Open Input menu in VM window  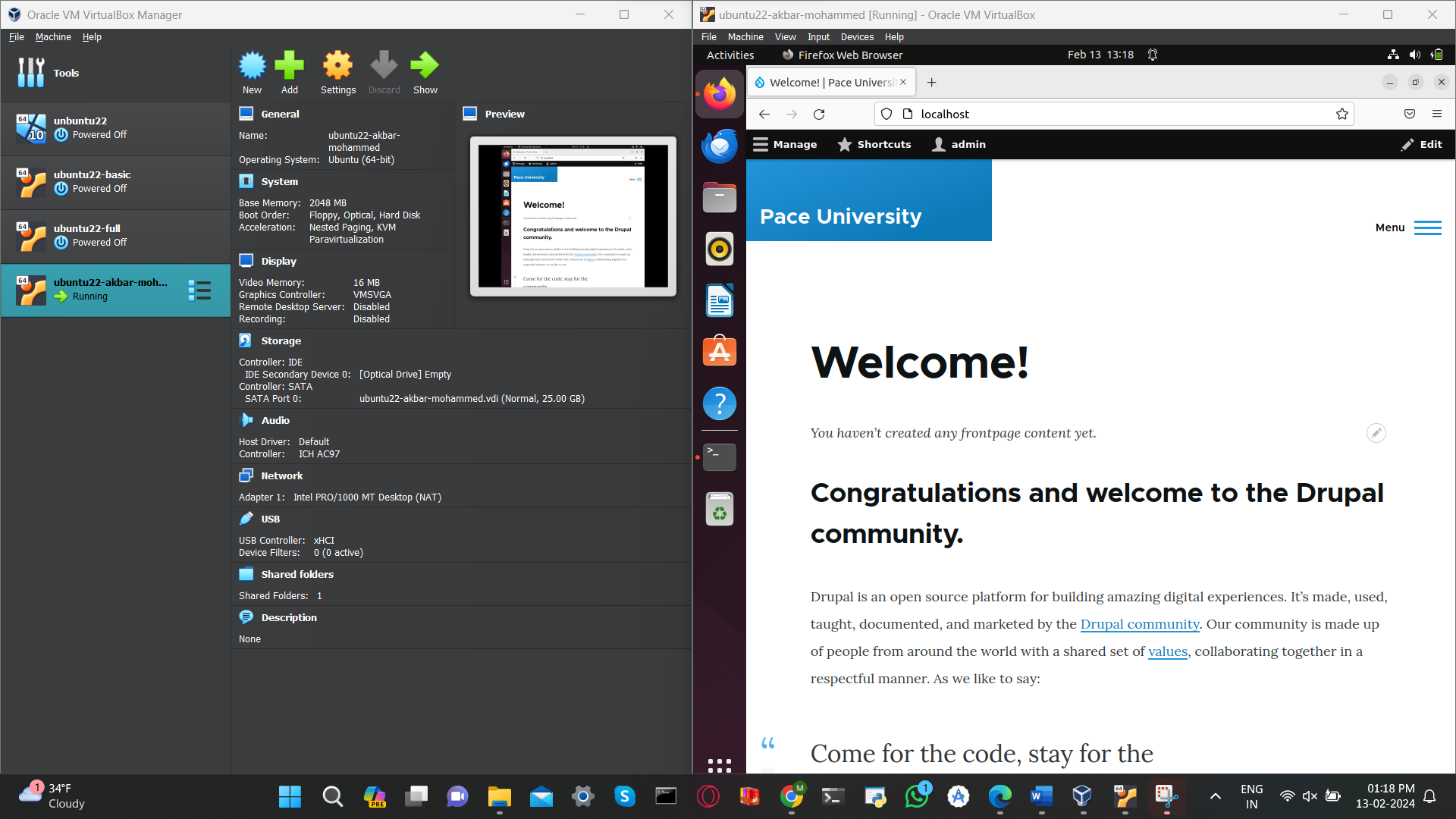point(818,36)
